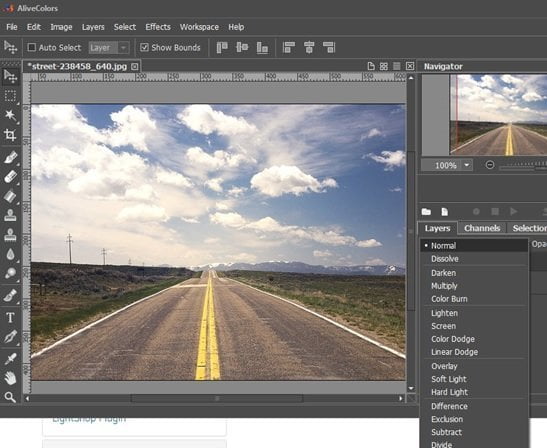The height and width of the screenshot is (448, 547).
Task: Choose Dissolve blend mode
Action: (474, 259)
